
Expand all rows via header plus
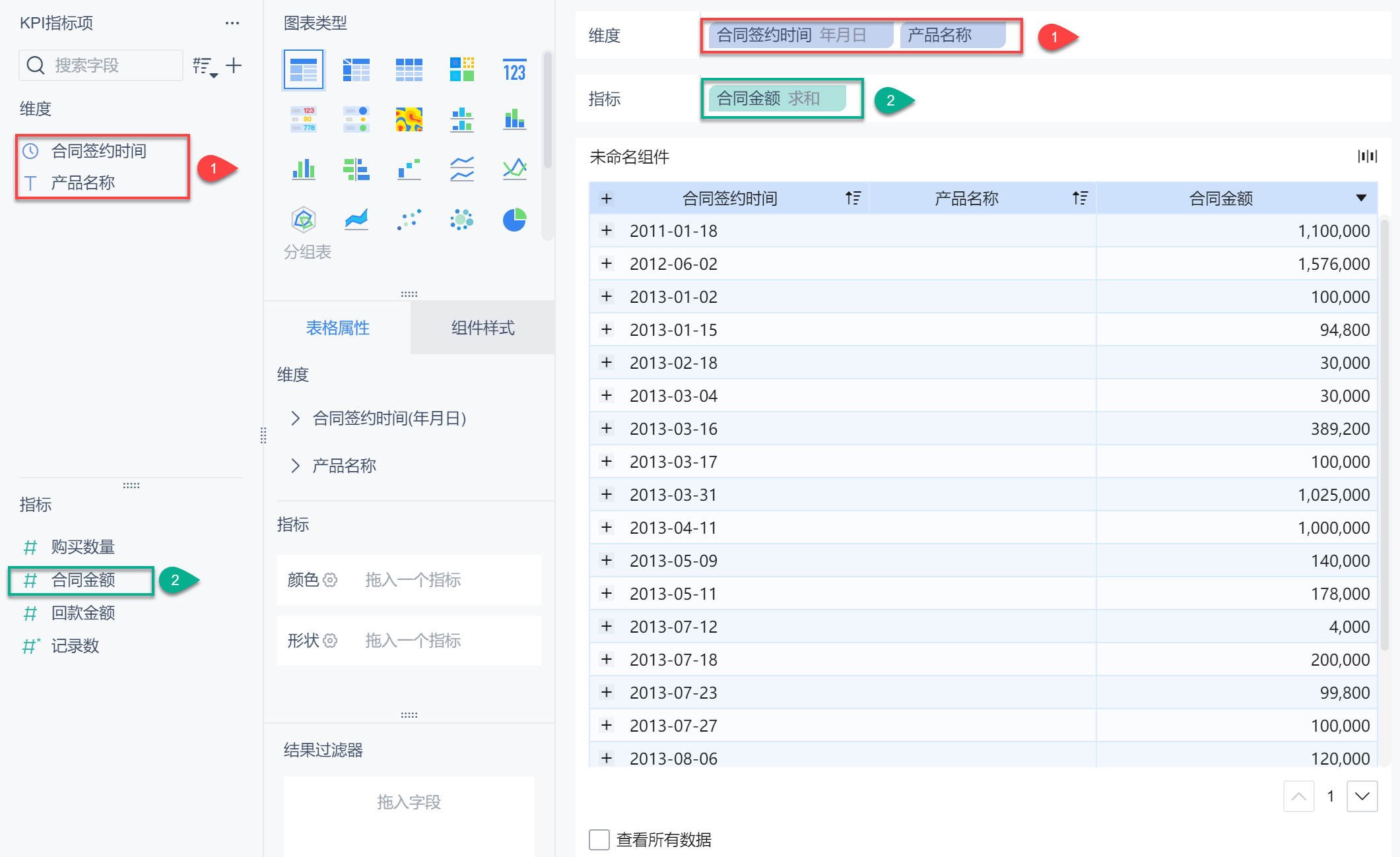coord(607,199)
